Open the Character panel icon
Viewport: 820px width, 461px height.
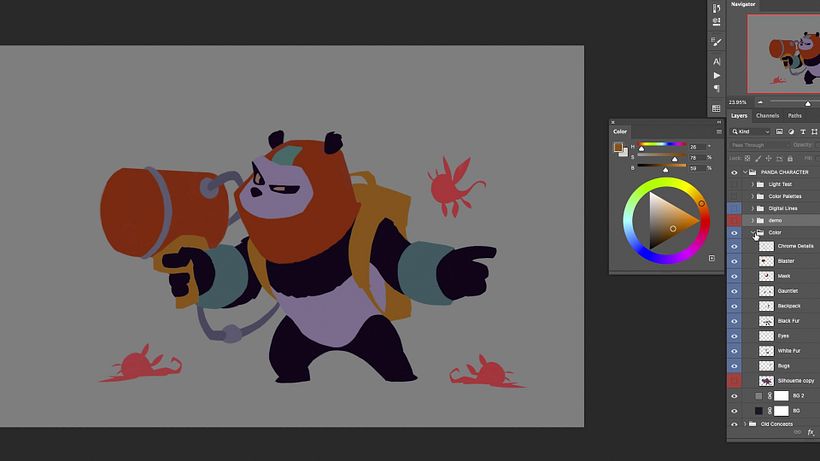(716, 62)
